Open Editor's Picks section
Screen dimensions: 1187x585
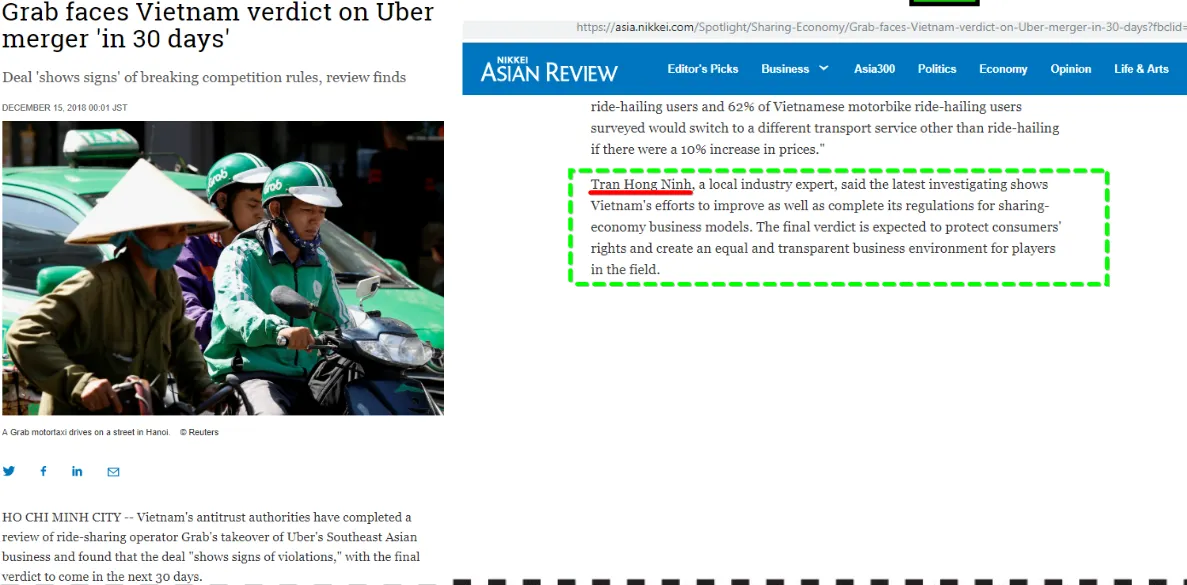coord(703,69)
